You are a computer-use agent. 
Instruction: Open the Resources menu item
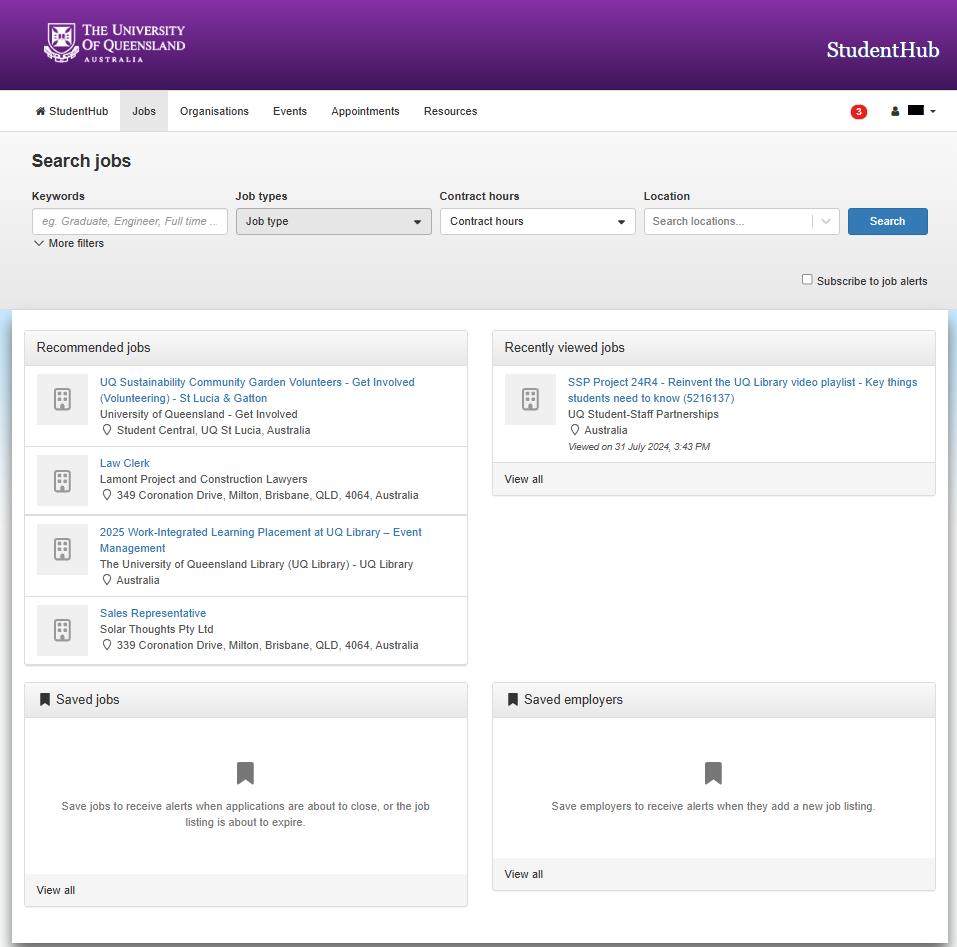(450, 111)
